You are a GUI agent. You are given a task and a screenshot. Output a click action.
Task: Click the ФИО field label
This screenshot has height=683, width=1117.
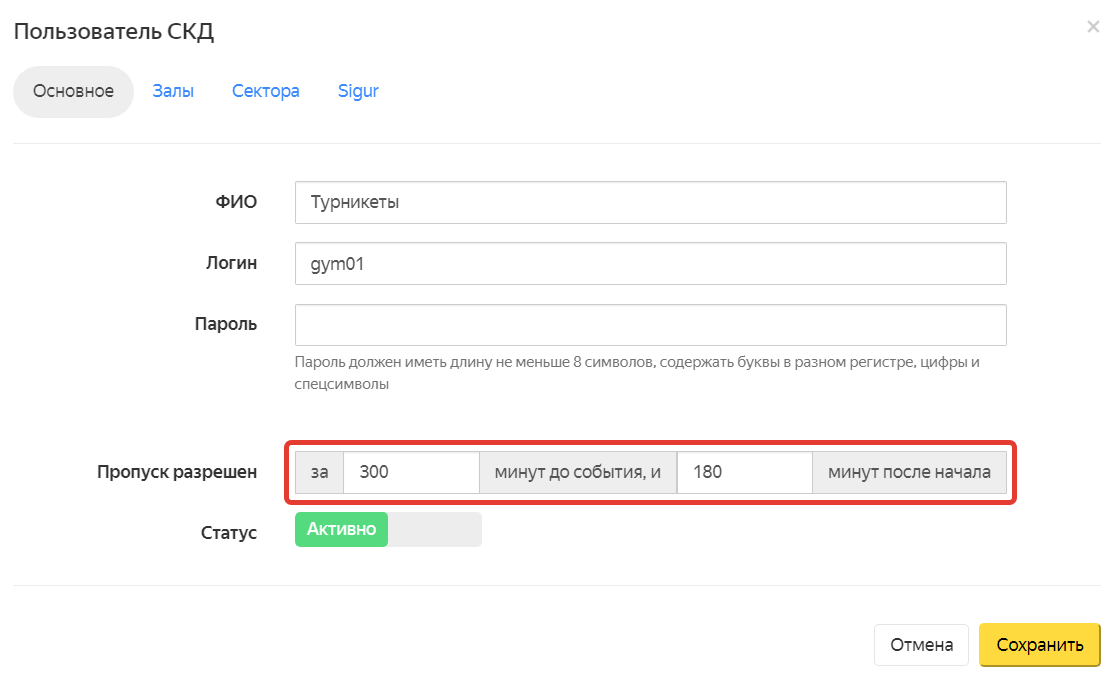tap(238, 202)
